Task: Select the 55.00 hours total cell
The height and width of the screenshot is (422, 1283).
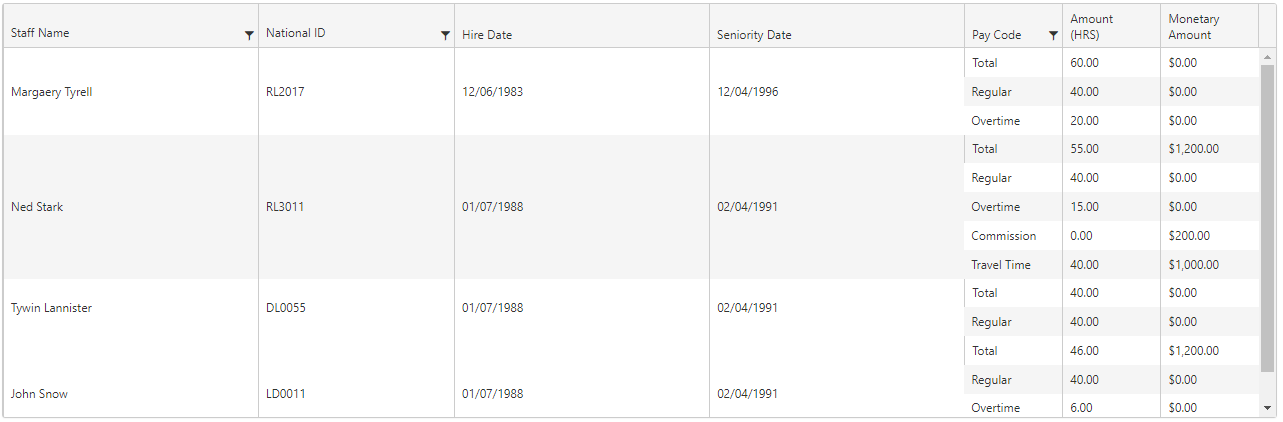Action: (1084, 149)
